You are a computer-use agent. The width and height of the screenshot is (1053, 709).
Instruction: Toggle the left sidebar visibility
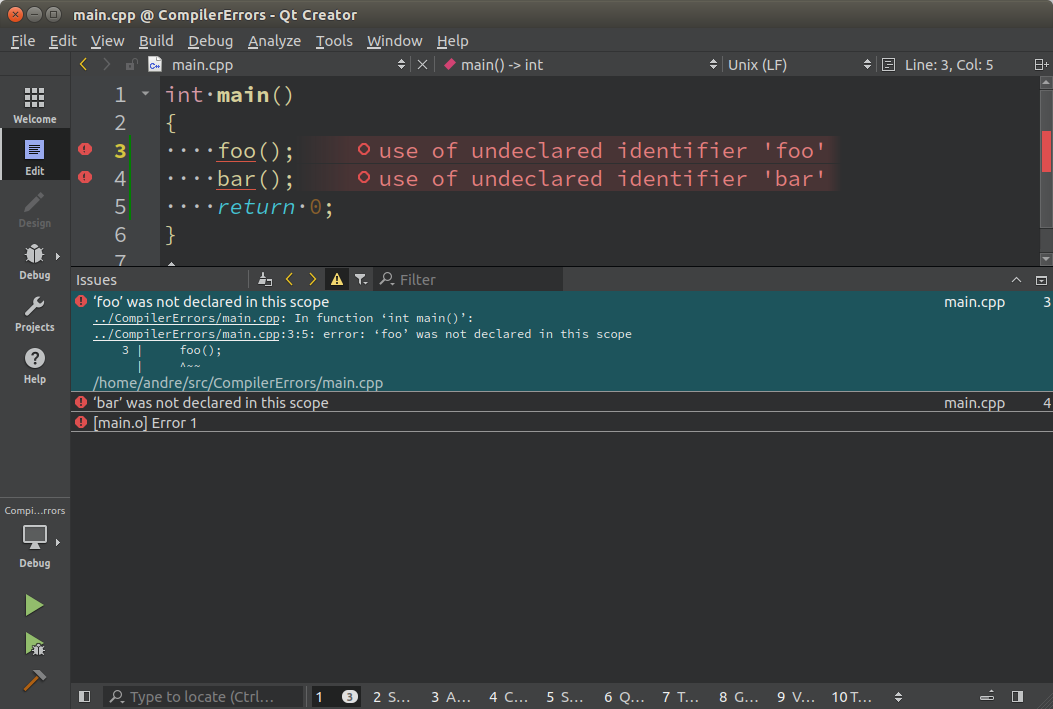(85, 696)
